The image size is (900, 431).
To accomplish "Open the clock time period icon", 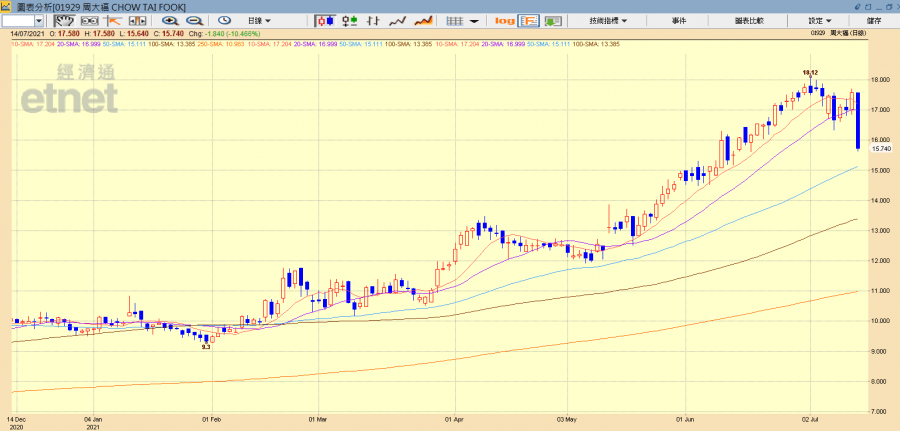I will 224,20.
